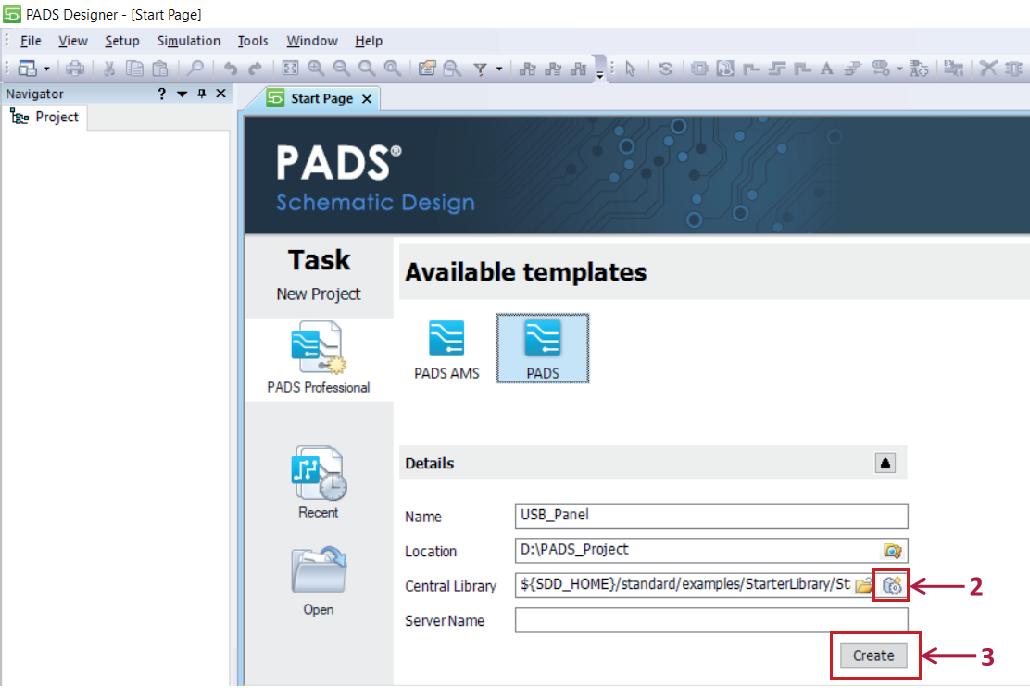The image size is (1030, 688).
Task: Click the Zoom Out magnifier icon
Action: pyautogui.click(x=341, y=68)
